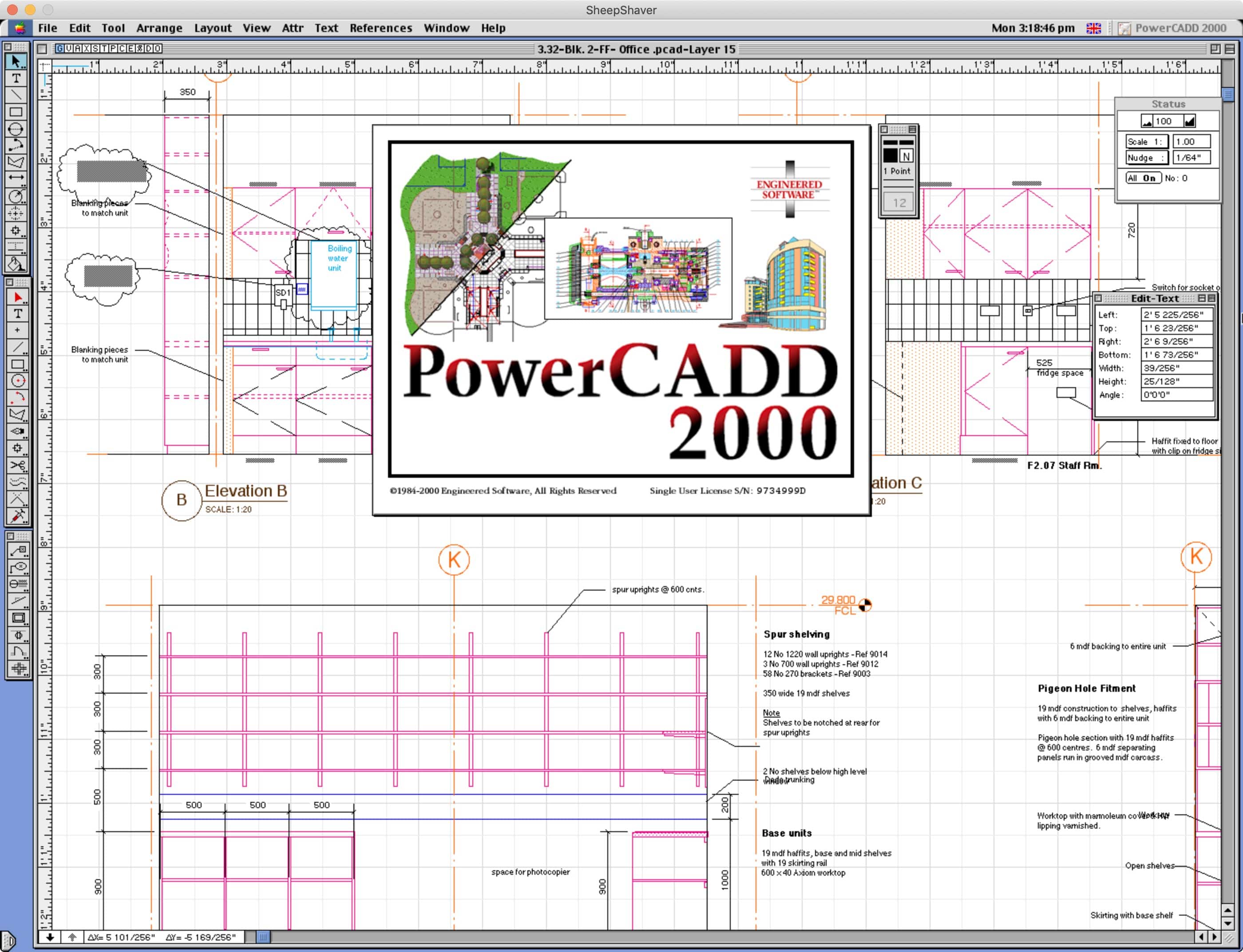Select the double-rectangle offset tool in third palette
Viewport: 1243px width, 952px height.
tap(19, 618)
